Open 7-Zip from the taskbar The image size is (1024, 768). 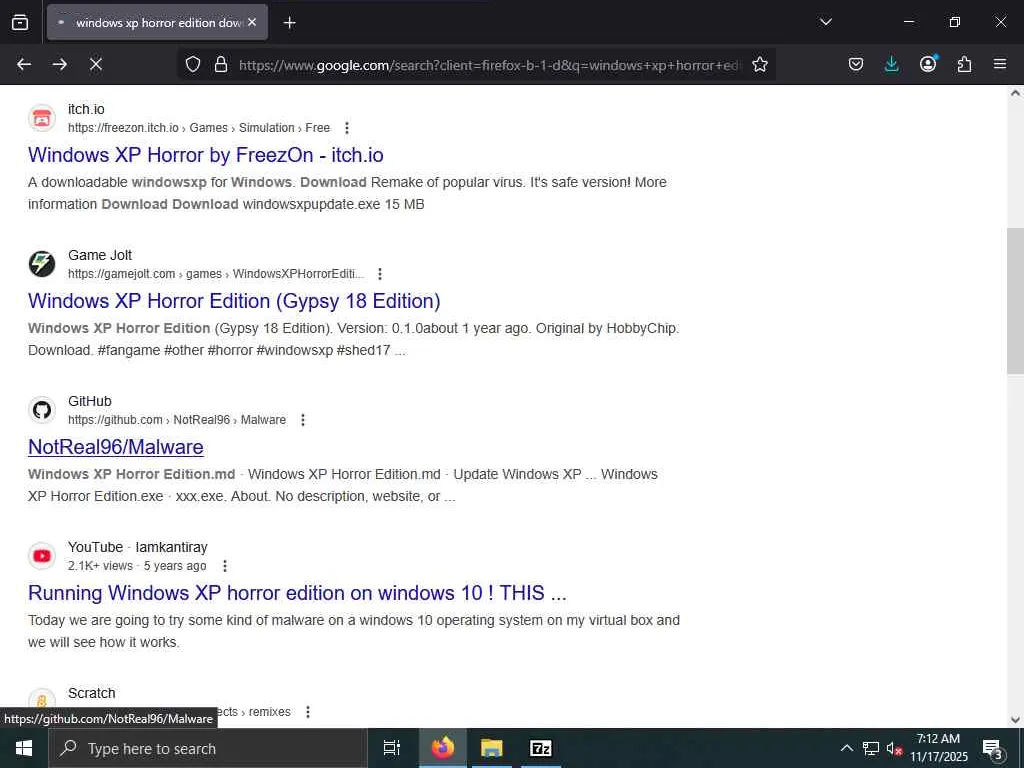point(540,748)
